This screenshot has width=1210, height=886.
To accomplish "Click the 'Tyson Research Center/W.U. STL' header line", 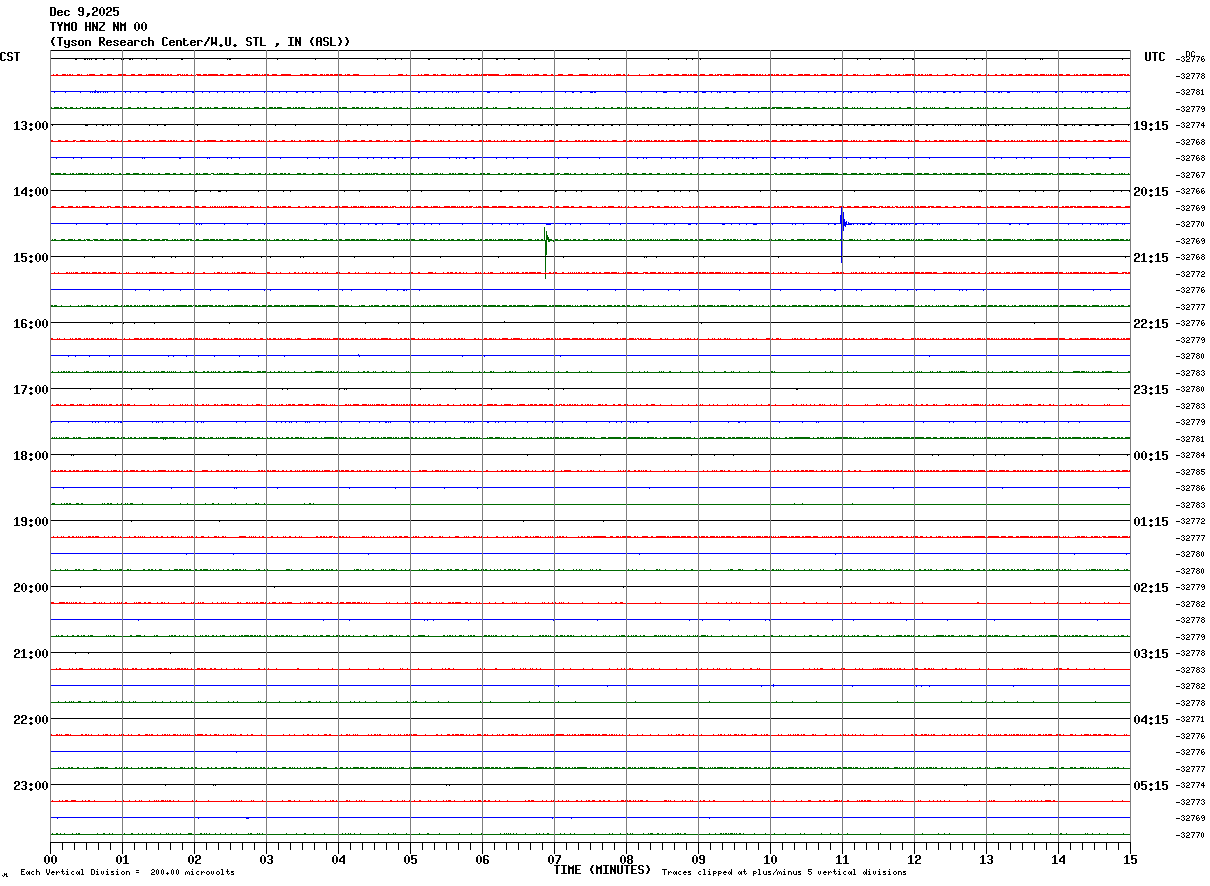I will tap(200, 42).
